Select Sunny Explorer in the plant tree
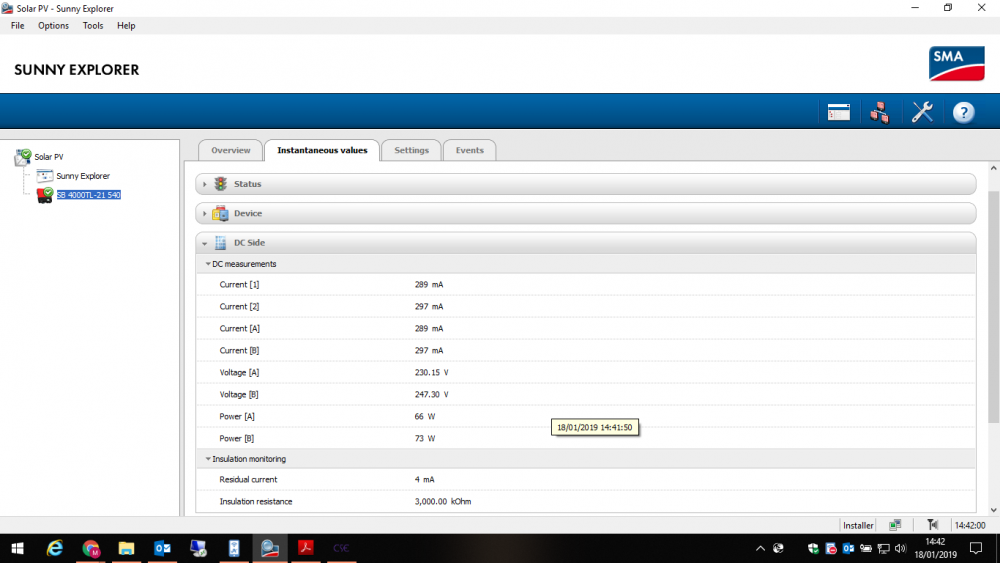 pos(83,176)
